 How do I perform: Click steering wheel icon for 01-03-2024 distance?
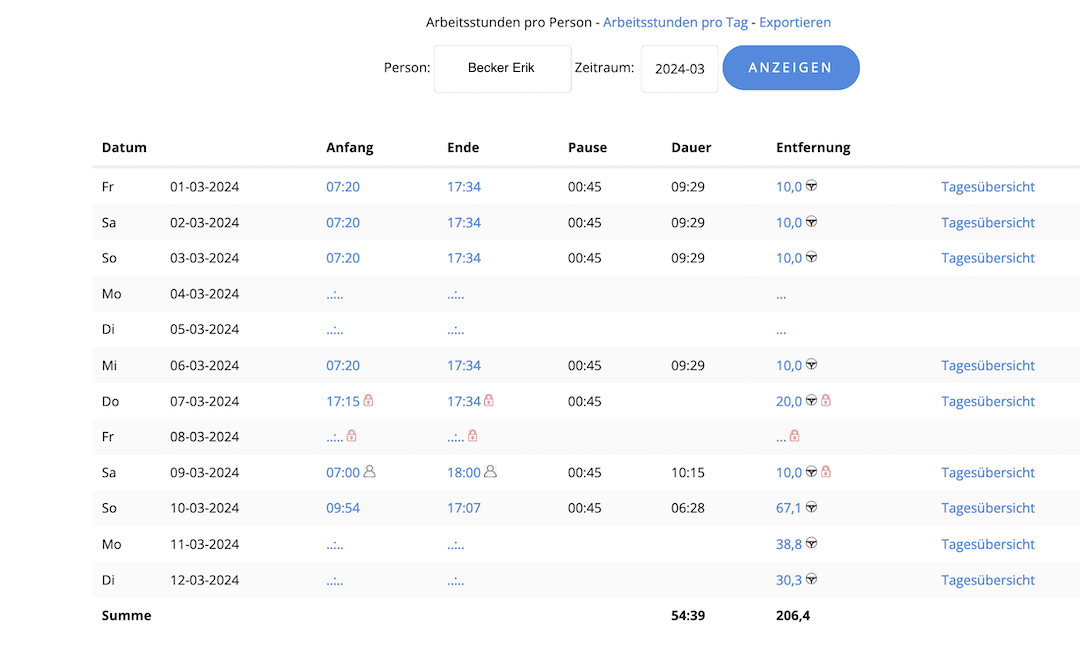coord(812,186)
